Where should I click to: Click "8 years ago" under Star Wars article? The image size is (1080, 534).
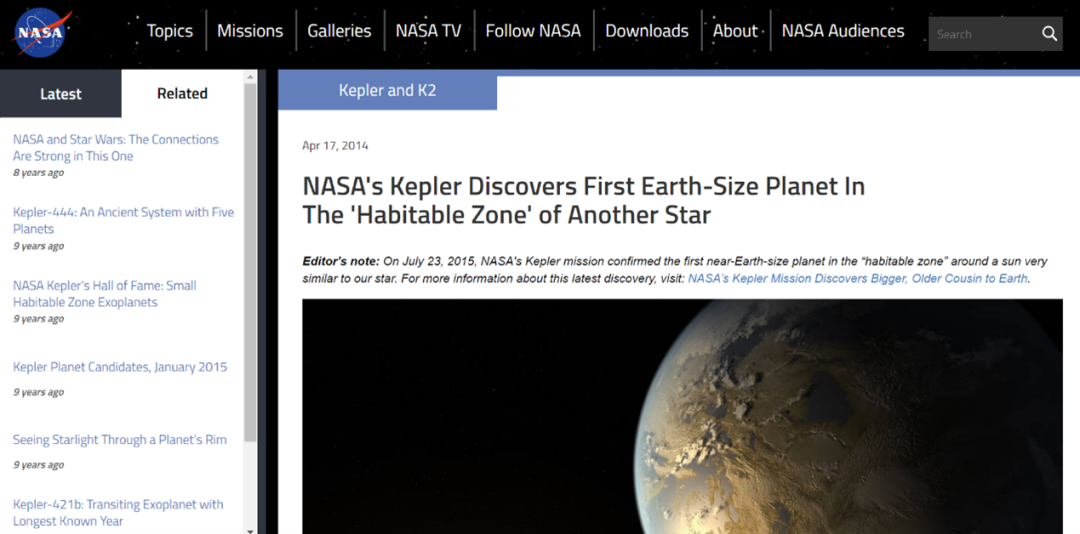pos(39,173)
